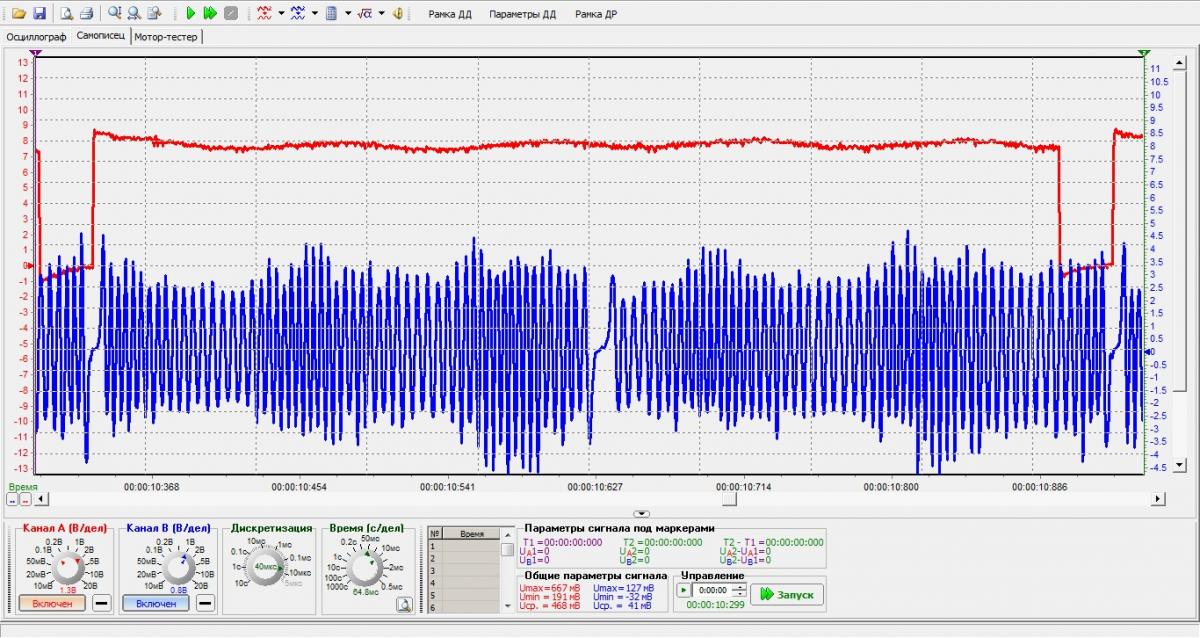The width and height of the screenshot is (1200, 638).
Task: Click the calculator icon in toolbar
Action: [331, 14]
